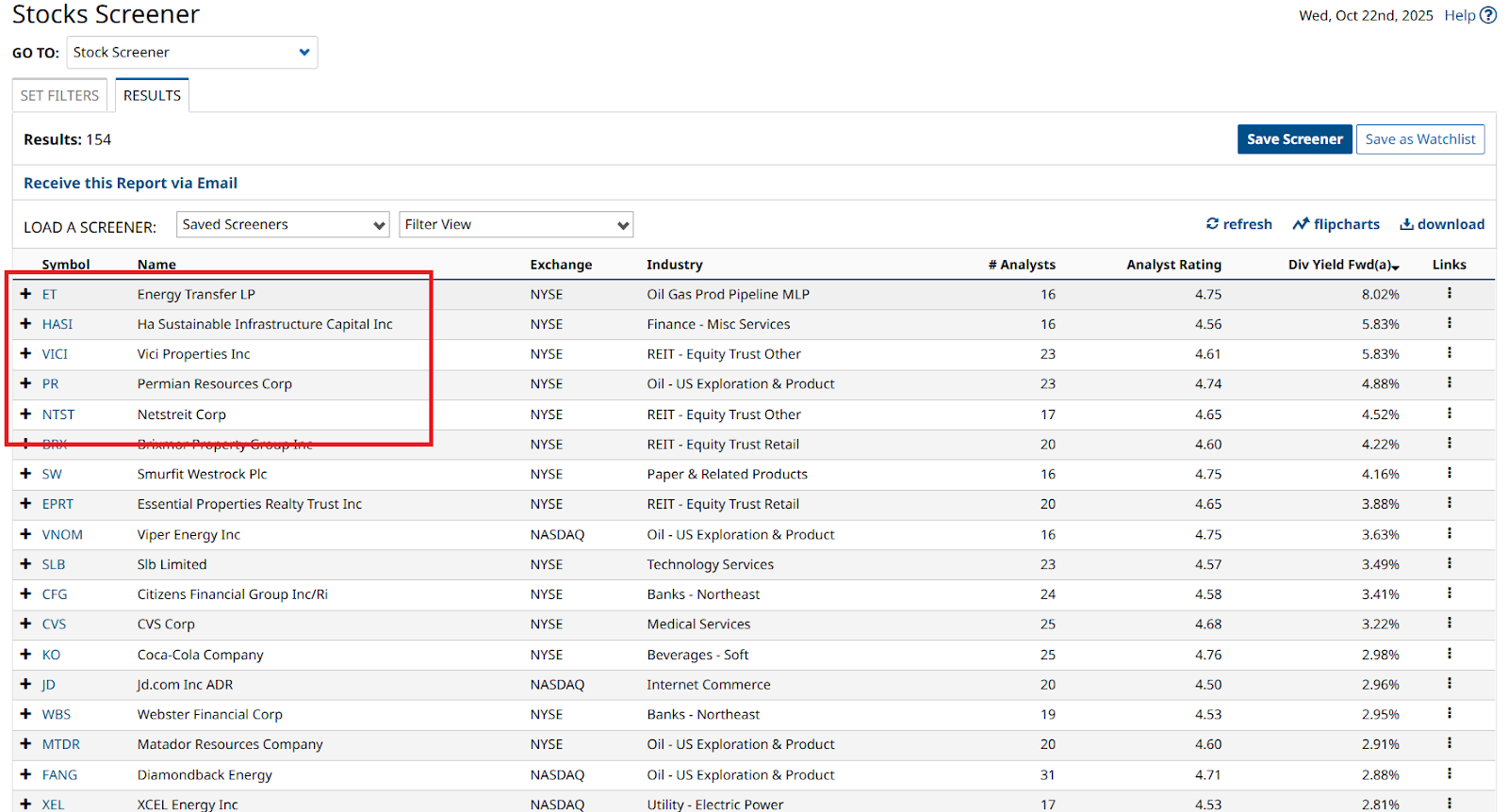Switch to the SET FILTERS tab
The image size is (1508, 812).
pyautogui.click(x=59, y=95)
